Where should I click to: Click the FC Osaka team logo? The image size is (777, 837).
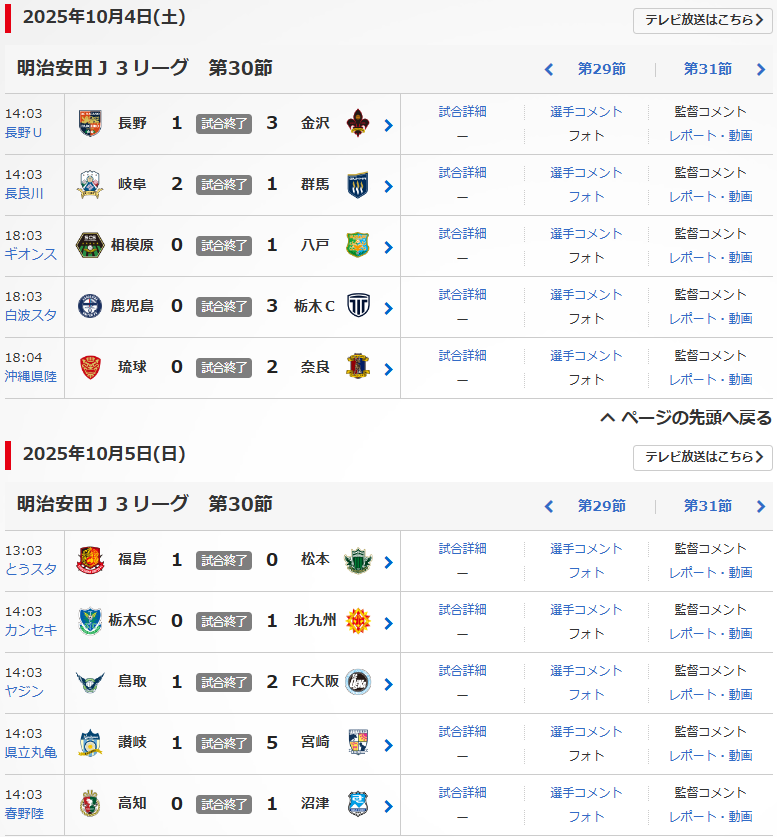(x=357, y=682)
